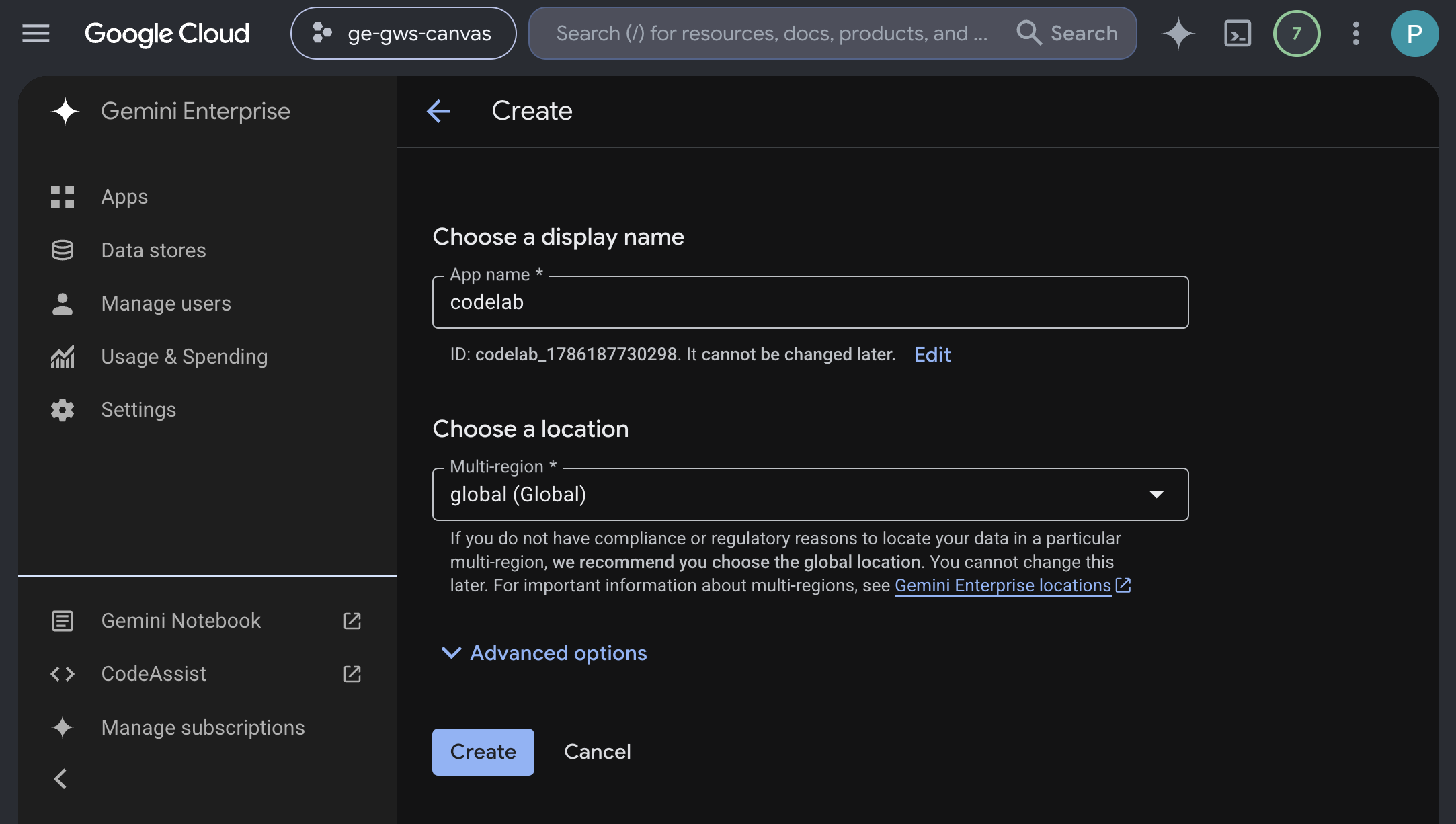The image size is (1456, 824).
Task: Open the ge-gws-canvas project picker
Action: pos(403,33)
